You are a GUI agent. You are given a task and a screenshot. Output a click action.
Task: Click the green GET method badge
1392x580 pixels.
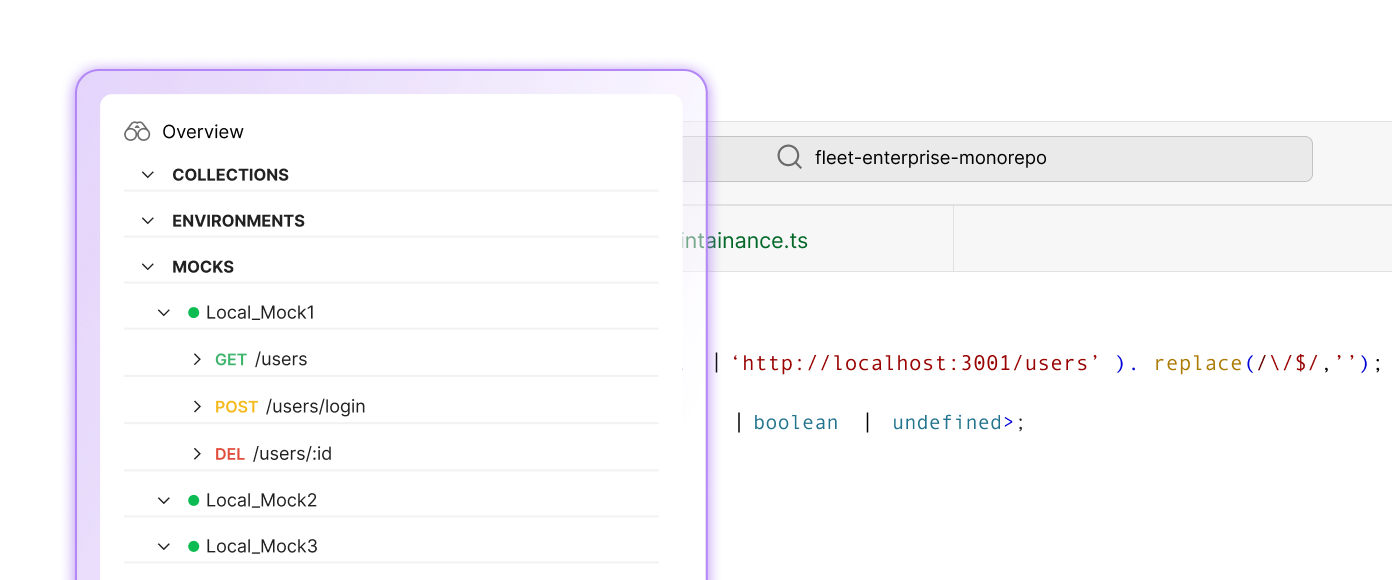[230, 360]
